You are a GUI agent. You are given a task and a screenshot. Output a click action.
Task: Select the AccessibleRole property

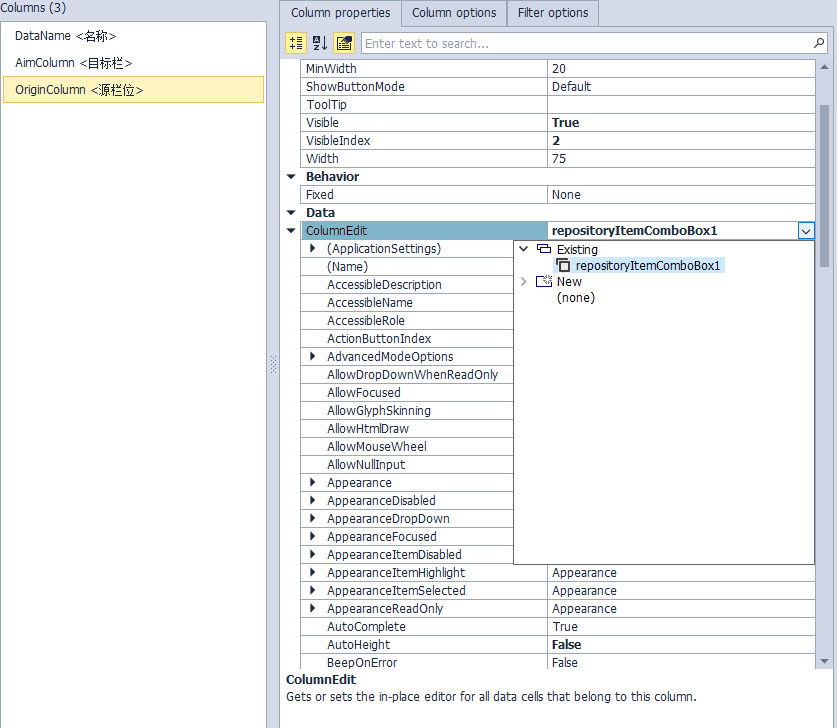click(407, 320)
